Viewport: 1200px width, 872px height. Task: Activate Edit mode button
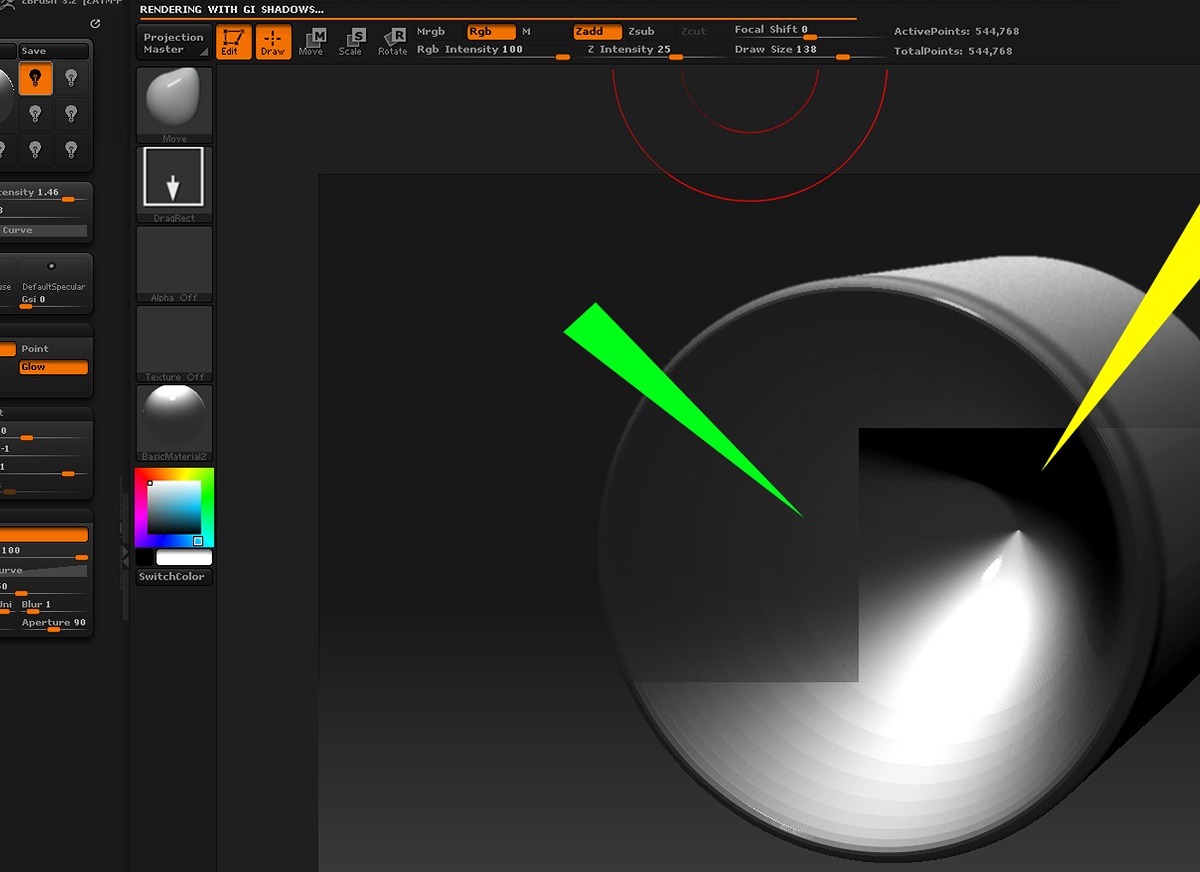click(234, 42)
